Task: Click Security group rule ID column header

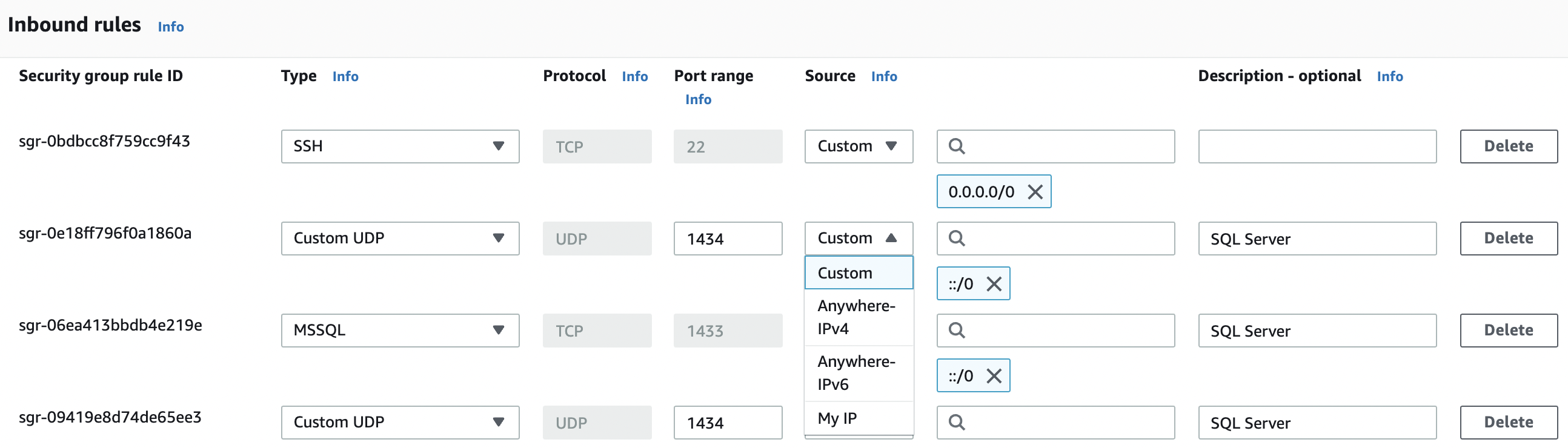Action: [101, 76]
